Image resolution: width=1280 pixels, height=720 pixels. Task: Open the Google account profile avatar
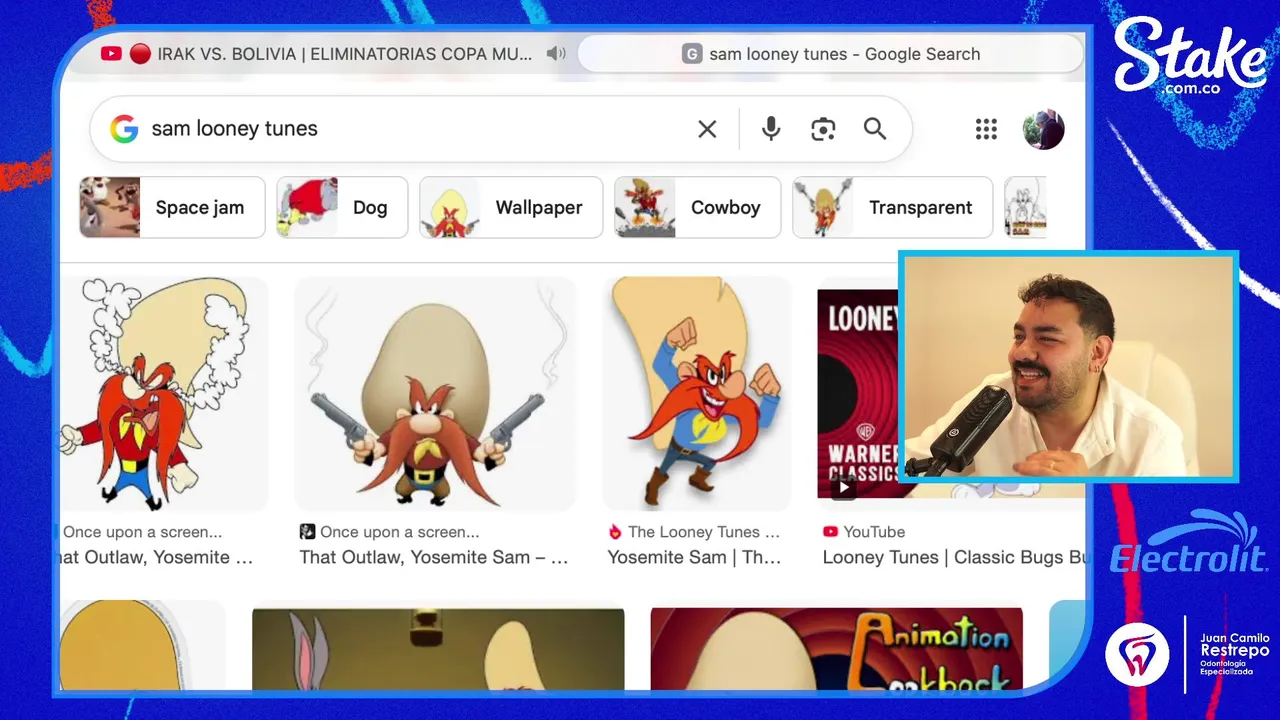(x=1043, y=129)
